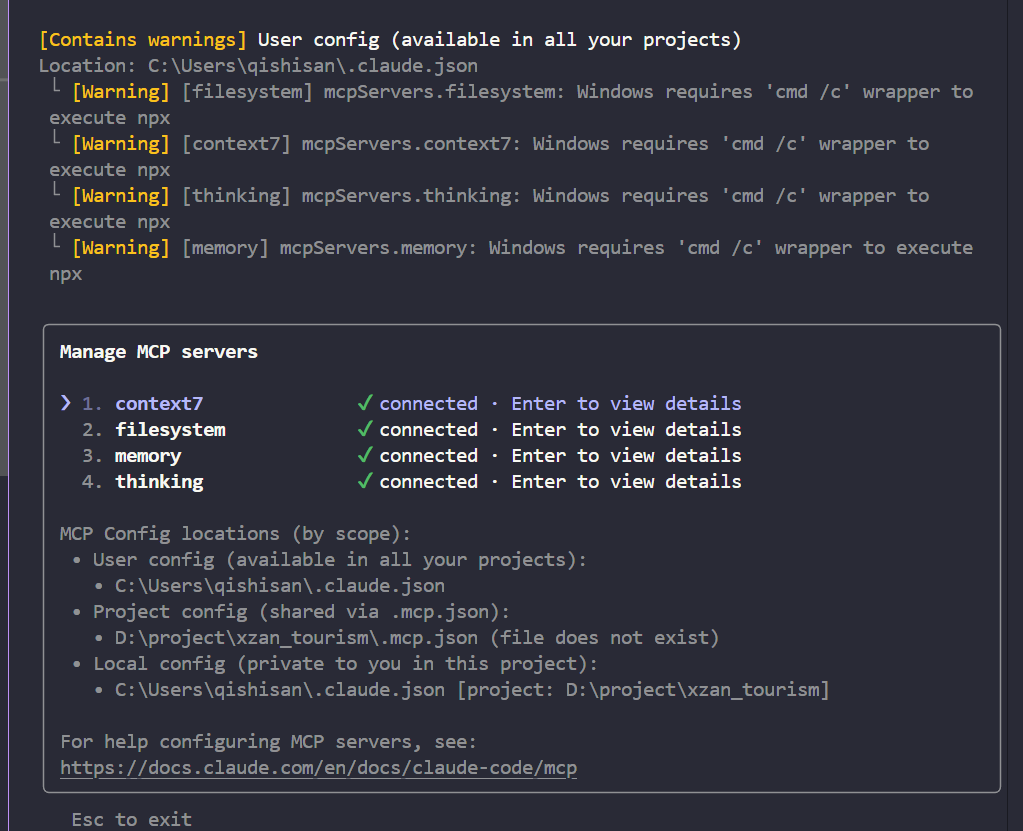The image size is (1023, 831).
Task: Click the 'Manage MCP servers' heading
Action: coord(159,352)
